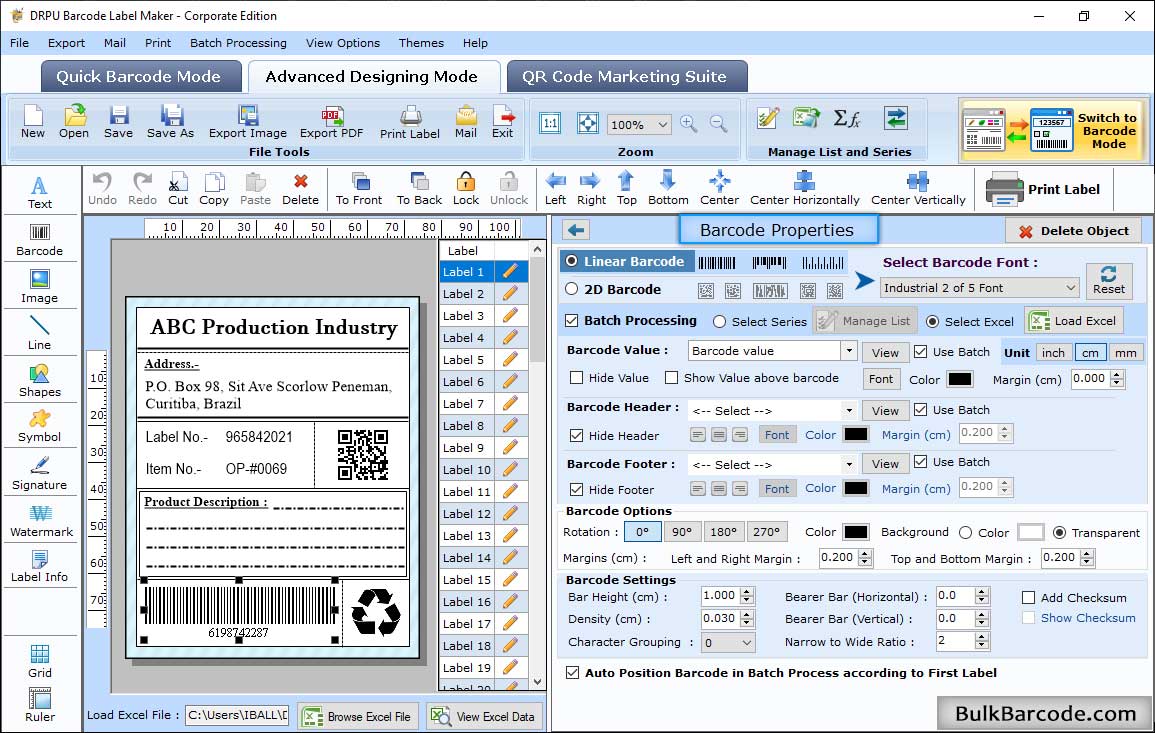The width and height of the screenshot is (1155, 733).
Task: Toggle the Grid display
Action: click(x=40, y=661)
